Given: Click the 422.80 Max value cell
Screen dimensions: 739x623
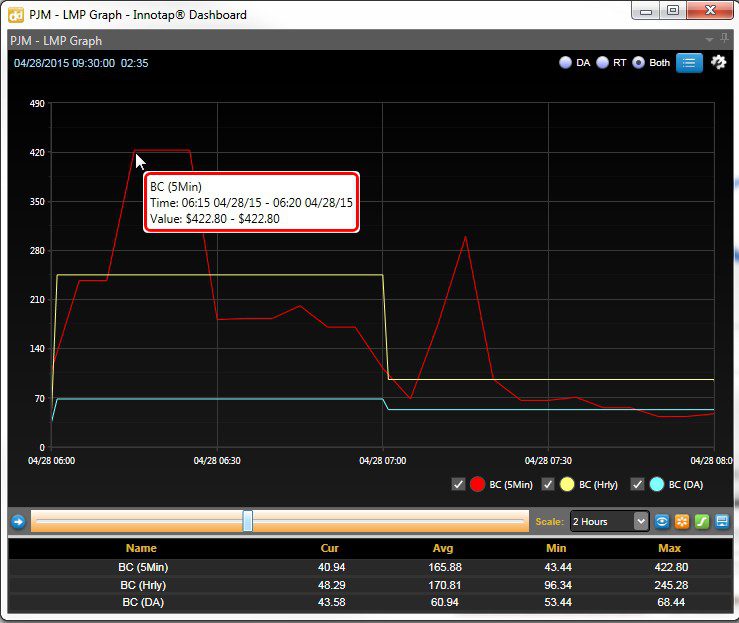Looking at the screenshot, I should click(671, 567).
